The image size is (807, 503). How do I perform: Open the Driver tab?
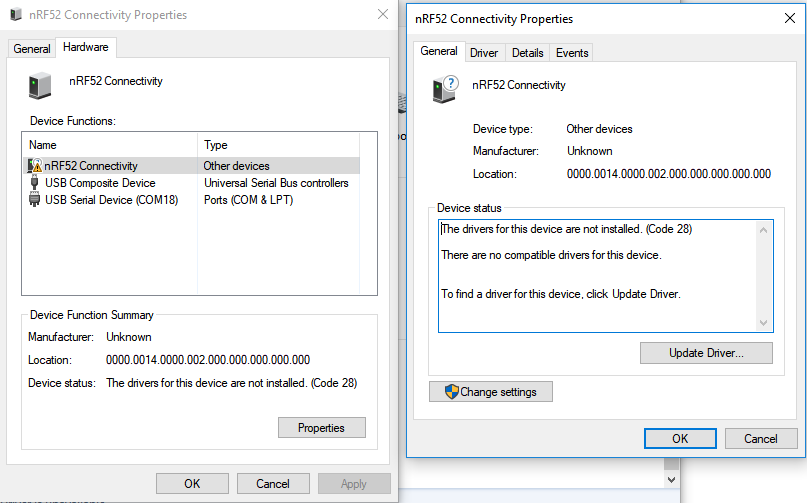484,53
